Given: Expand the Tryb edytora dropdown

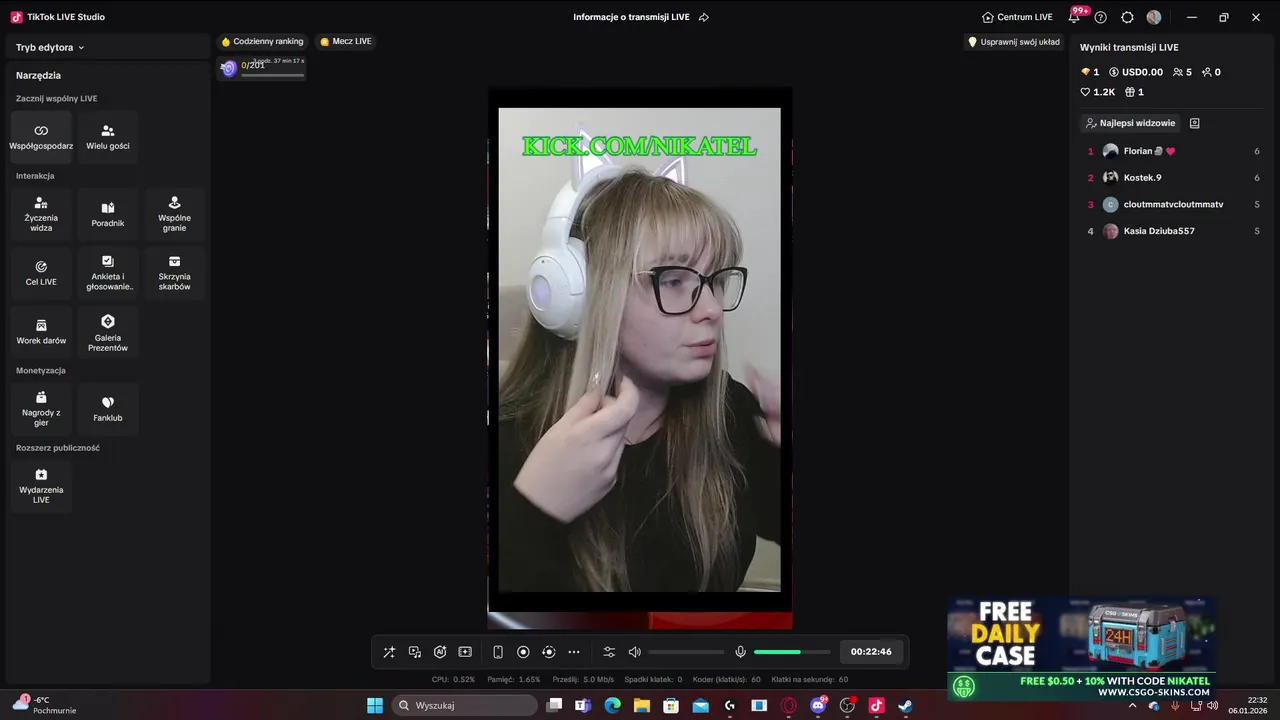Looking at the screenshot, I should pos(50,47).
